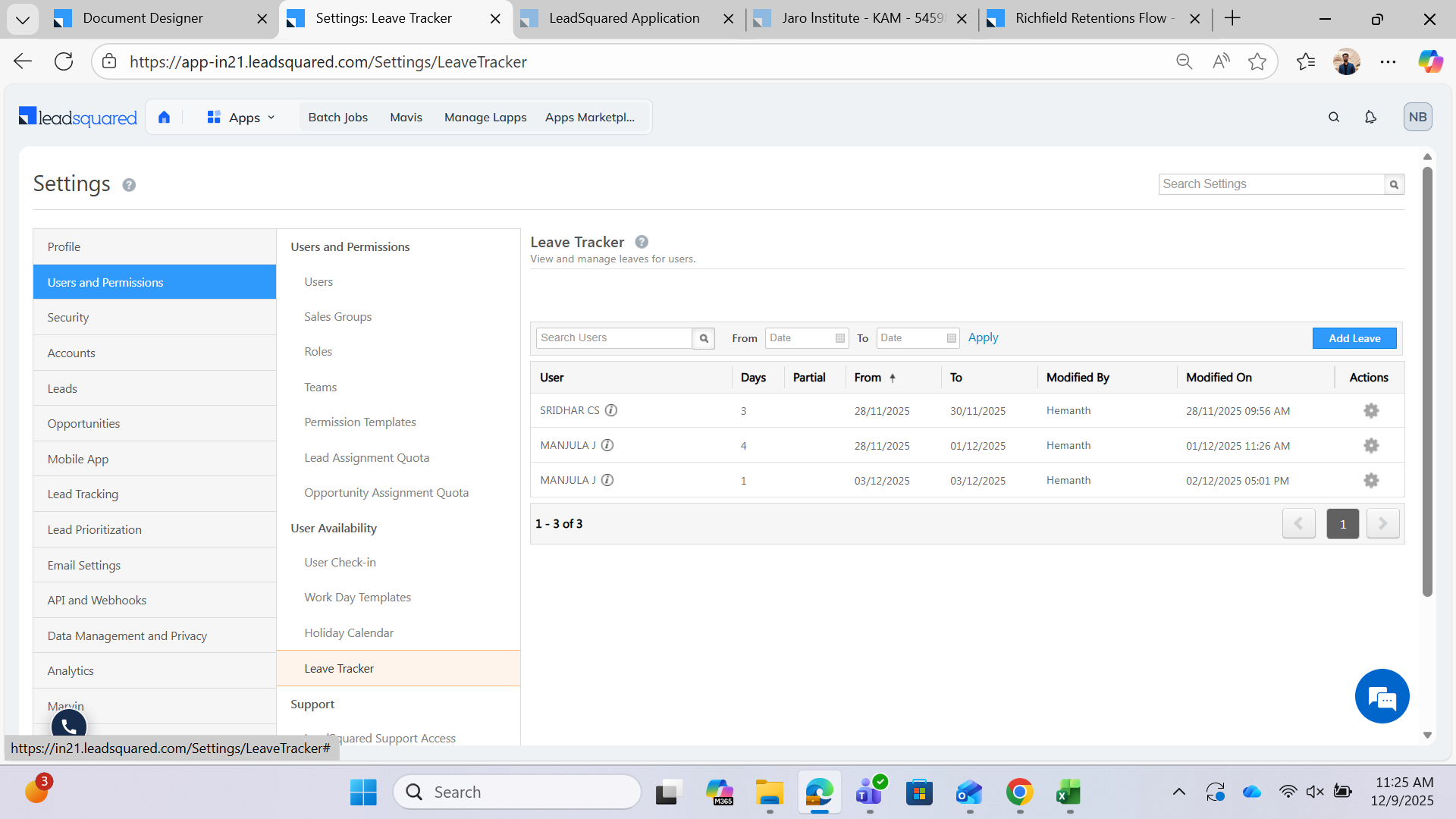Image resolution: width=1456 pixels, height=819 pixels.
Task: Open the From date calendar picker
Action: pyautogui.click(x=839, y=338)
